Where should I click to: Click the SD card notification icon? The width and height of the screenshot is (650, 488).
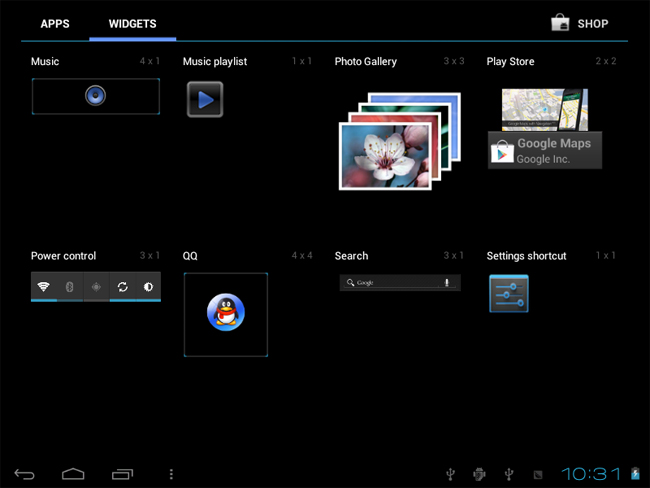click(x=538, y=475)
